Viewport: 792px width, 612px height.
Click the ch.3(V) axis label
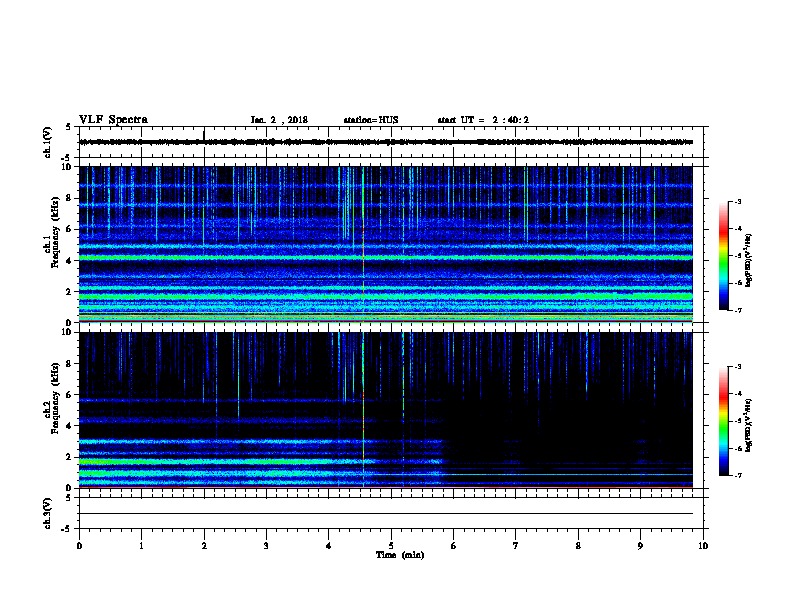48,513
